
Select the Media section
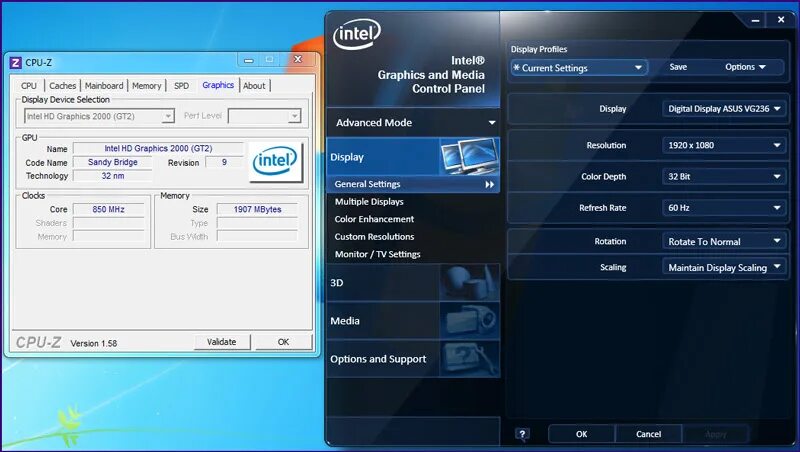click(413, 321)
